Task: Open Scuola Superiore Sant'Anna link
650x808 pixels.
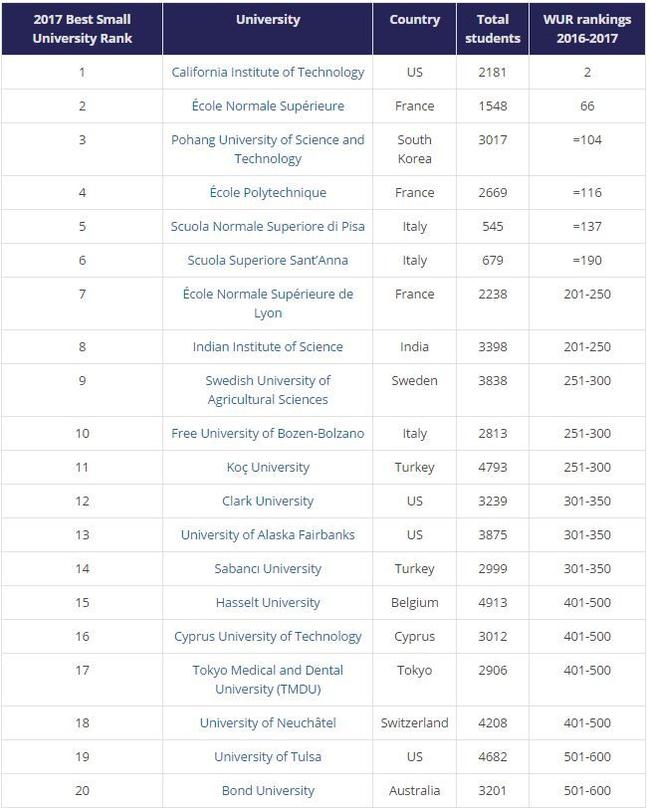Action: click(x=268, y=260)
